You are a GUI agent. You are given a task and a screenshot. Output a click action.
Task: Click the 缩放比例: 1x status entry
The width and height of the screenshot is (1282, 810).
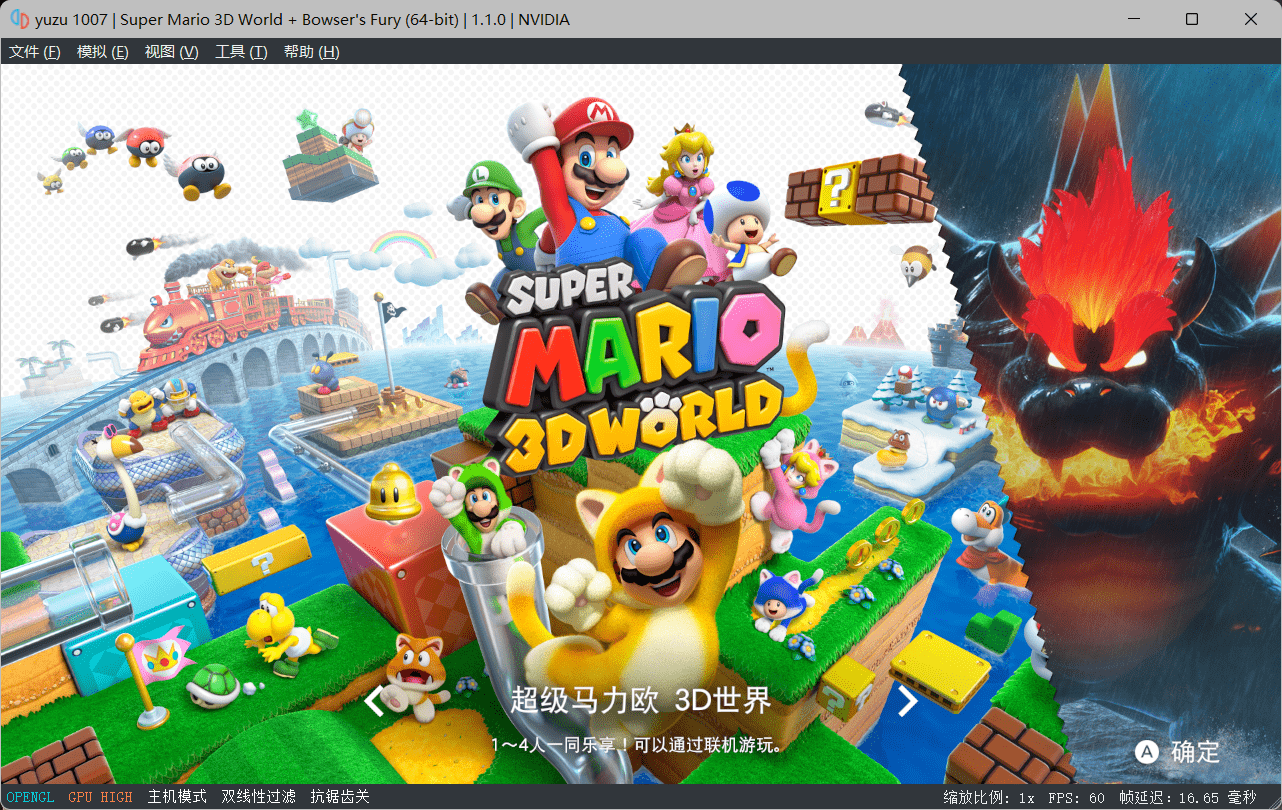[989, 797]
